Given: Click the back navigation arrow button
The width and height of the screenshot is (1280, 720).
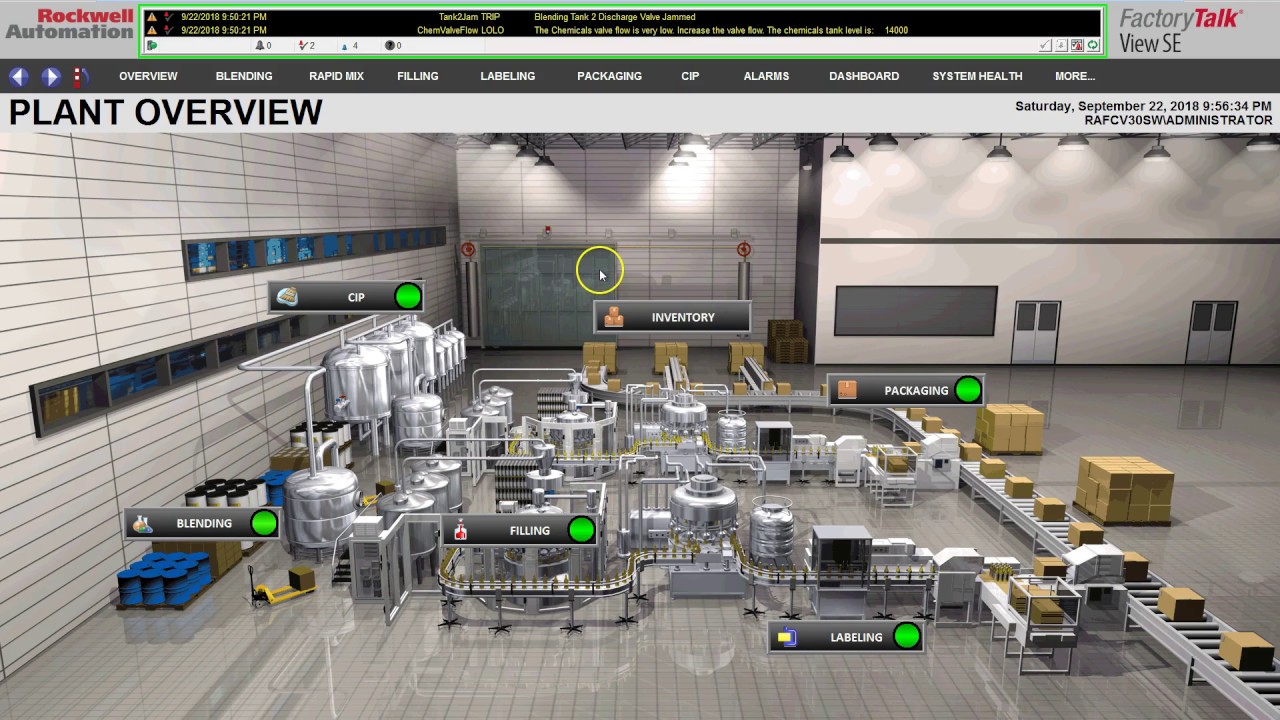Looking at the screenshot, I should click(18, 76).
